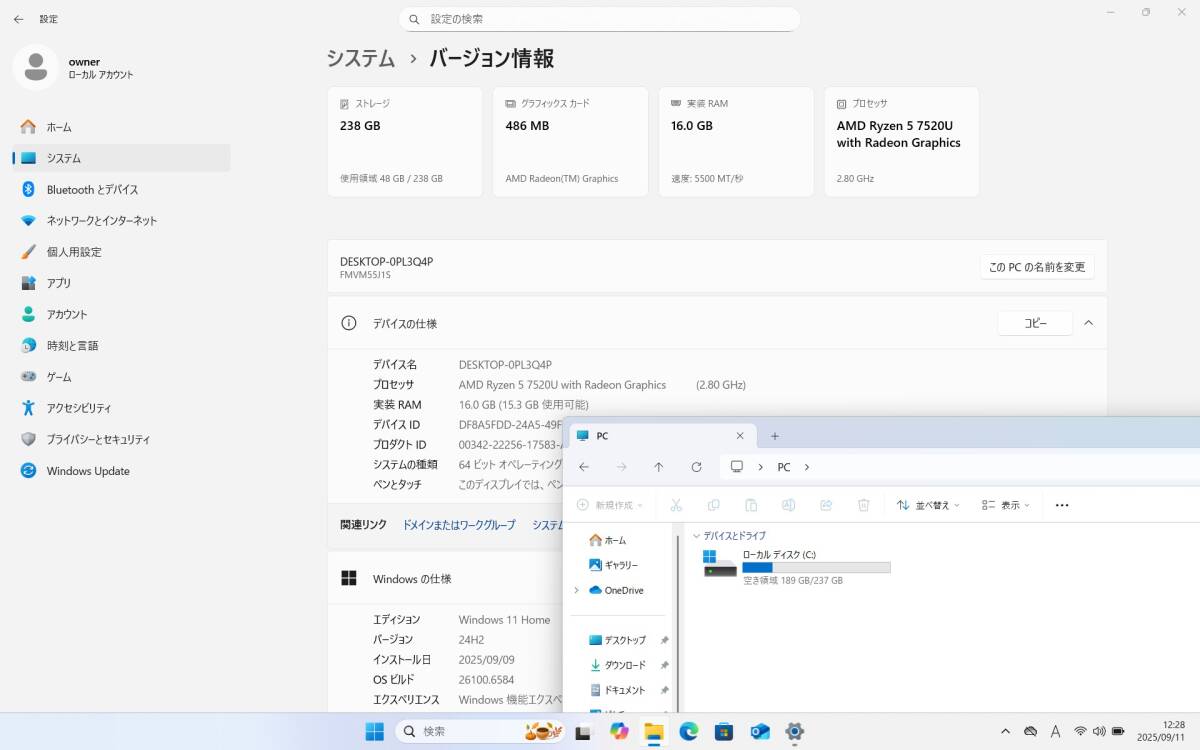Open Bluetooth とデバイス settings

click(92, 190)
